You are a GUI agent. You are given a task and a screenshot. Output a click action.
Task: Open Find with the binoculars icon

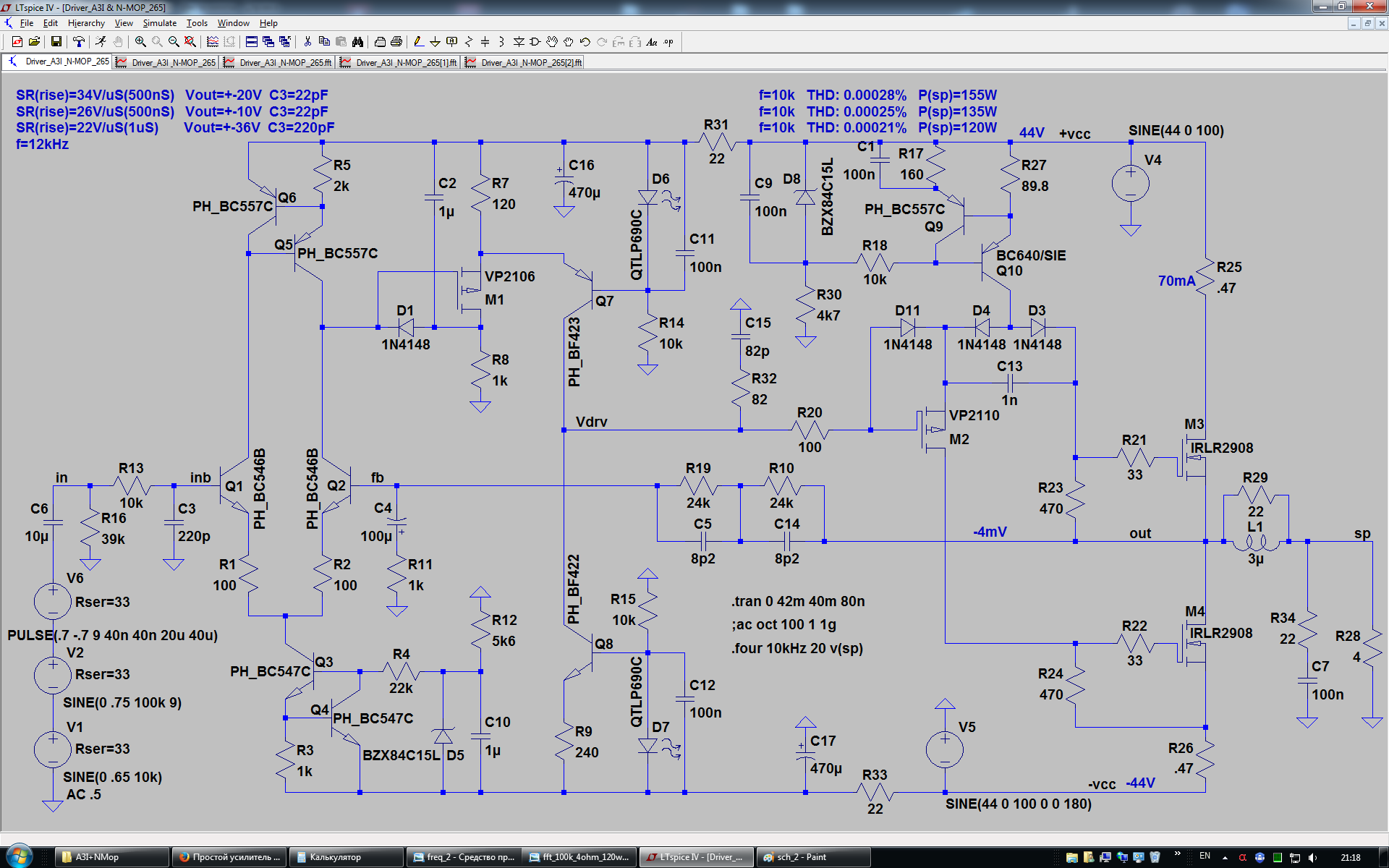[357, 42]
